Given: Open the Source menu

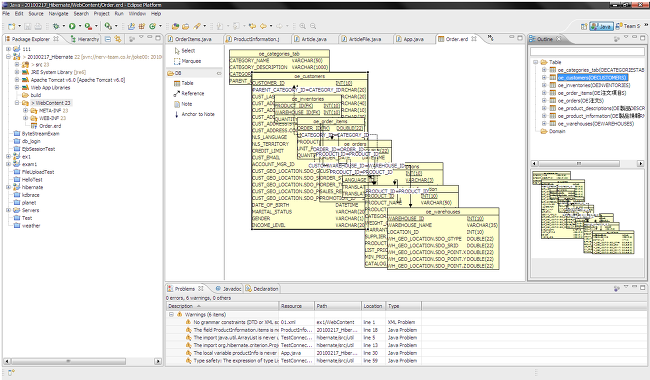Looking at the screenshot, I should tap(36, 14).
